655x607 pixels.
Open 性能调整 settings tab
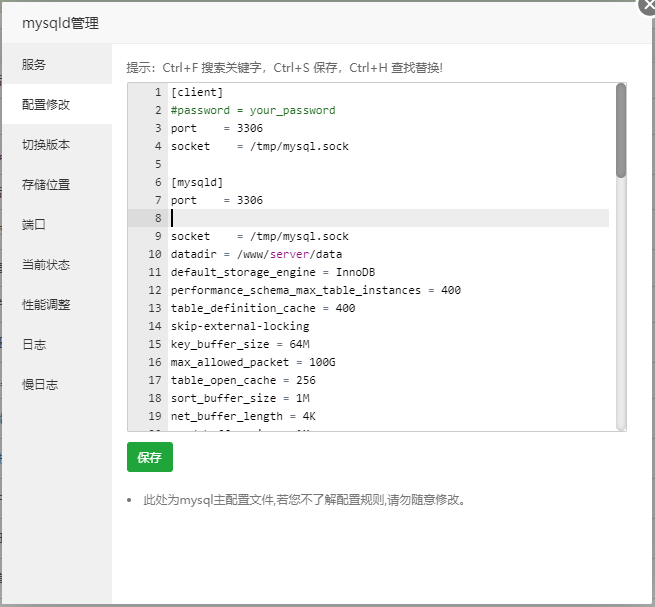tap(46, 305)
